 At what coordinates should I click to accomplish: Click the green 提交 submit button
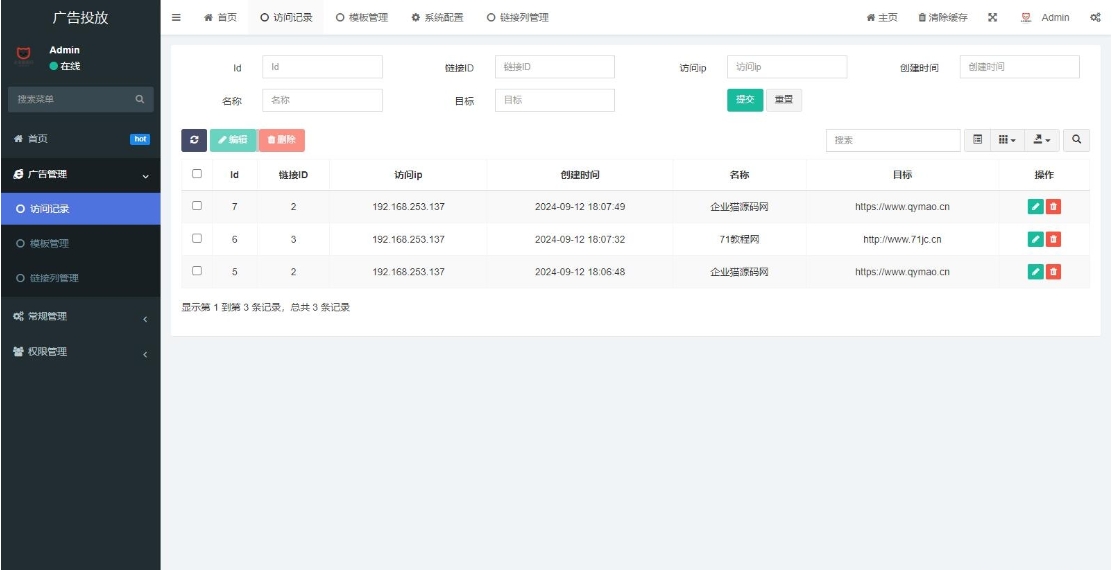tap(744, 100)
